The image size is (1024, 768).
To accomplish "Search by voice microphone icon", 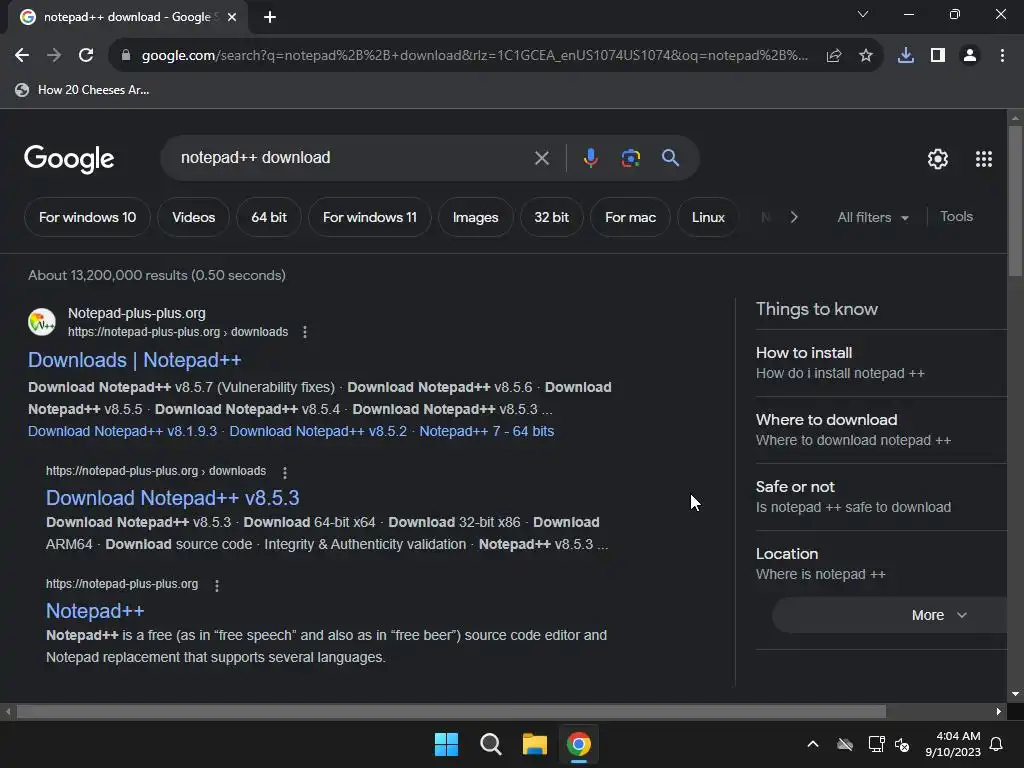I will [x=590, y=158].
